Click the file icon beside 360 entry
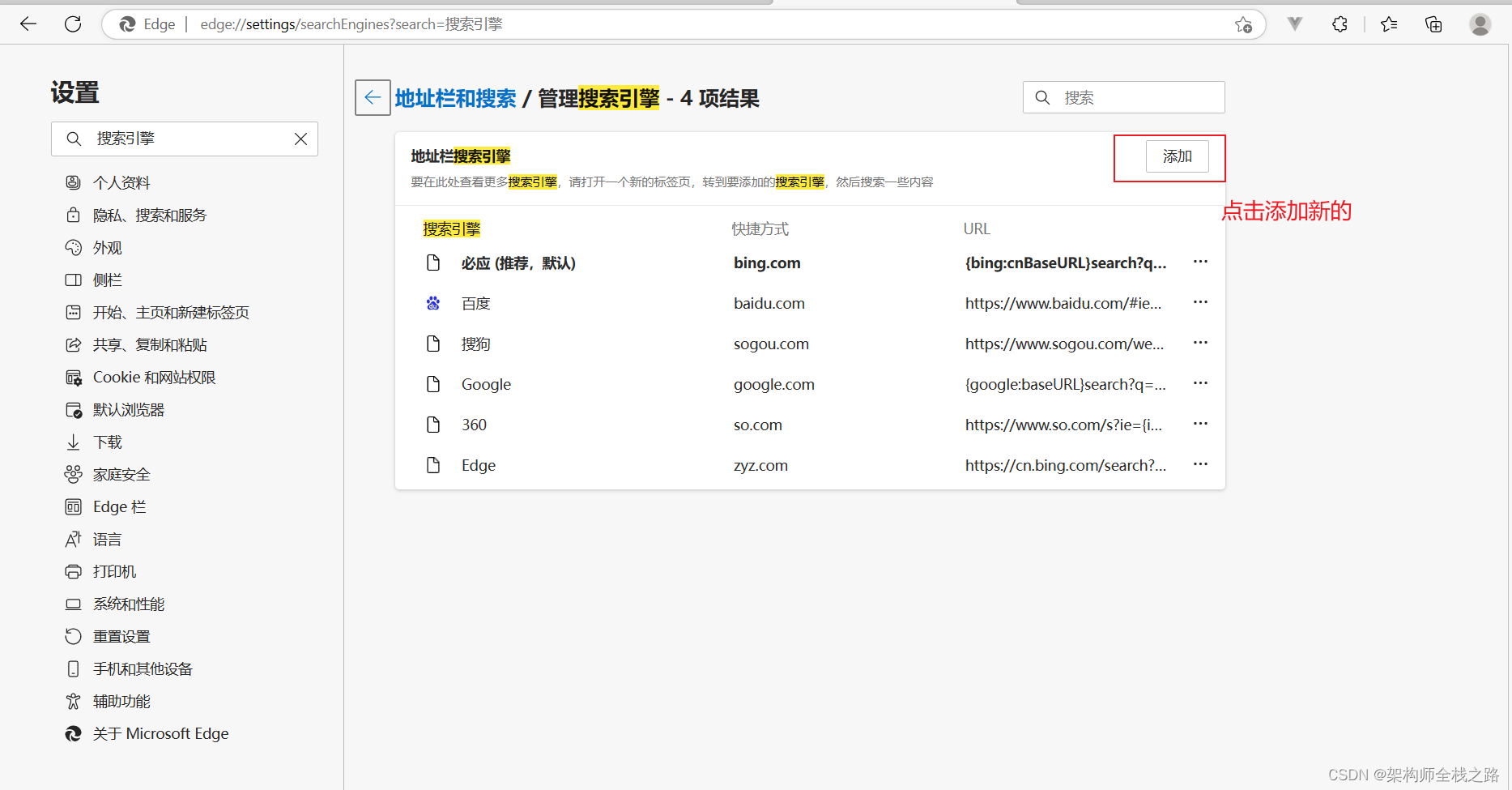 [x=433, y=425]
